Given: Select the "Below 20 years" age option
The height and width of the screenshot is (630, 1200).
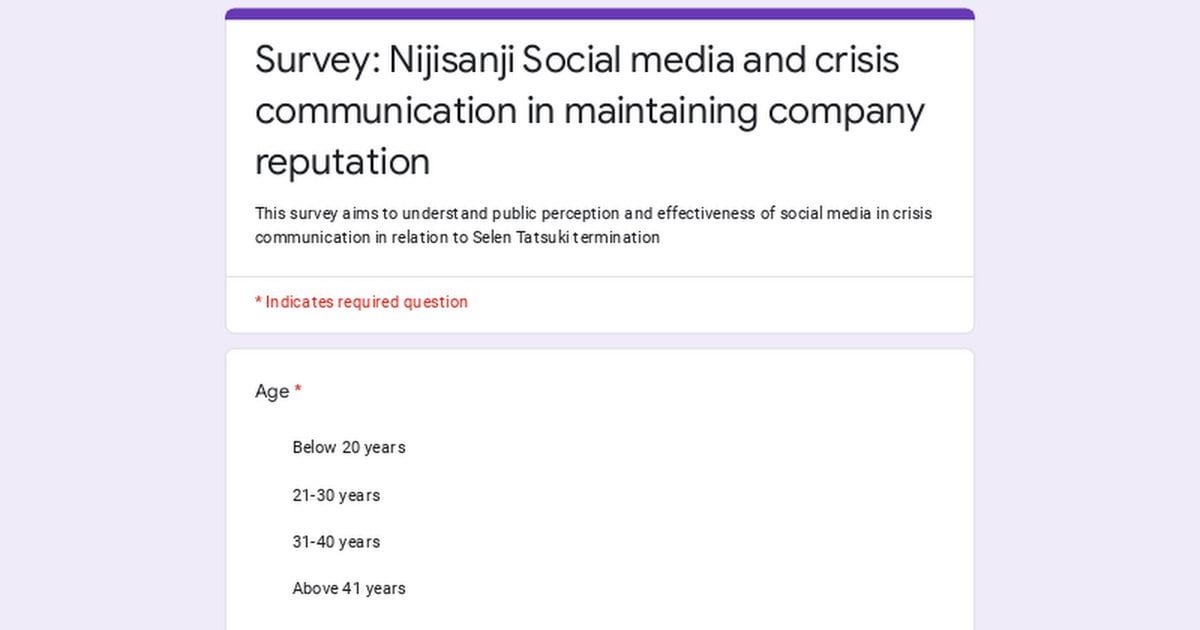Looking at the screenshot, I should pyautogui.click(x=348, y=448).
